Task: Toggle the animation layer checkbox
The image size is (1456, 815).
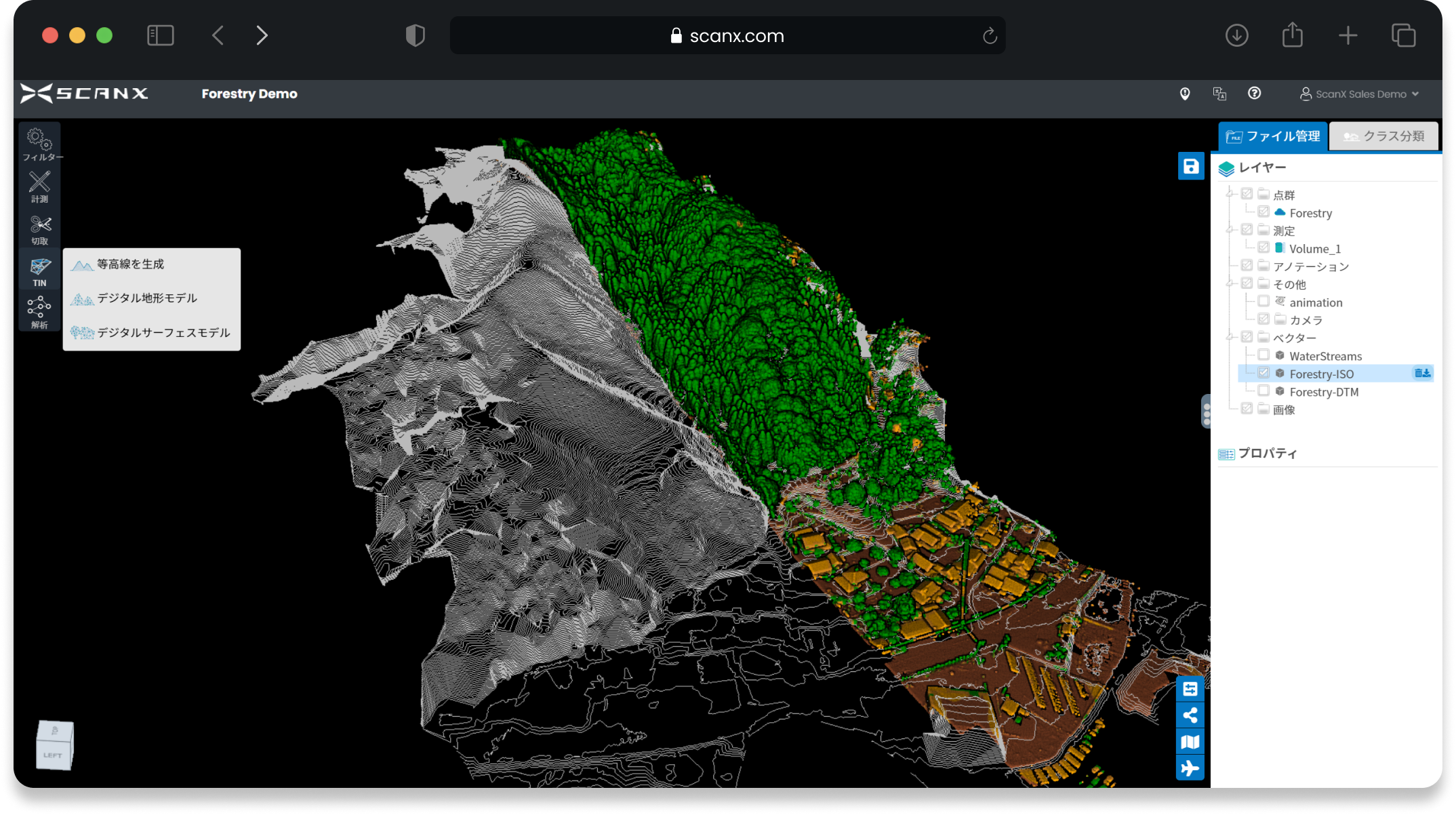Action: pos(1263,302)
